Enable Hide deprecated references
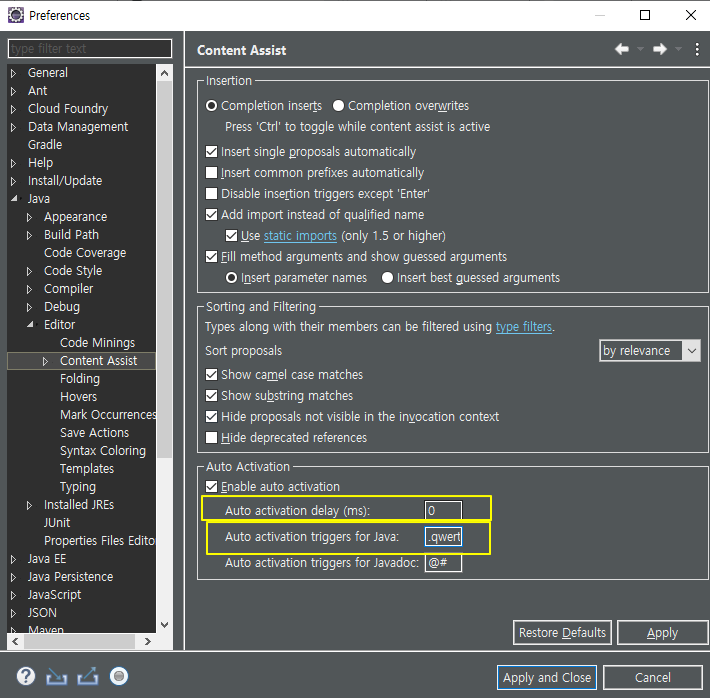This screenshot has width=710, height=698. (x=211, y=438)
